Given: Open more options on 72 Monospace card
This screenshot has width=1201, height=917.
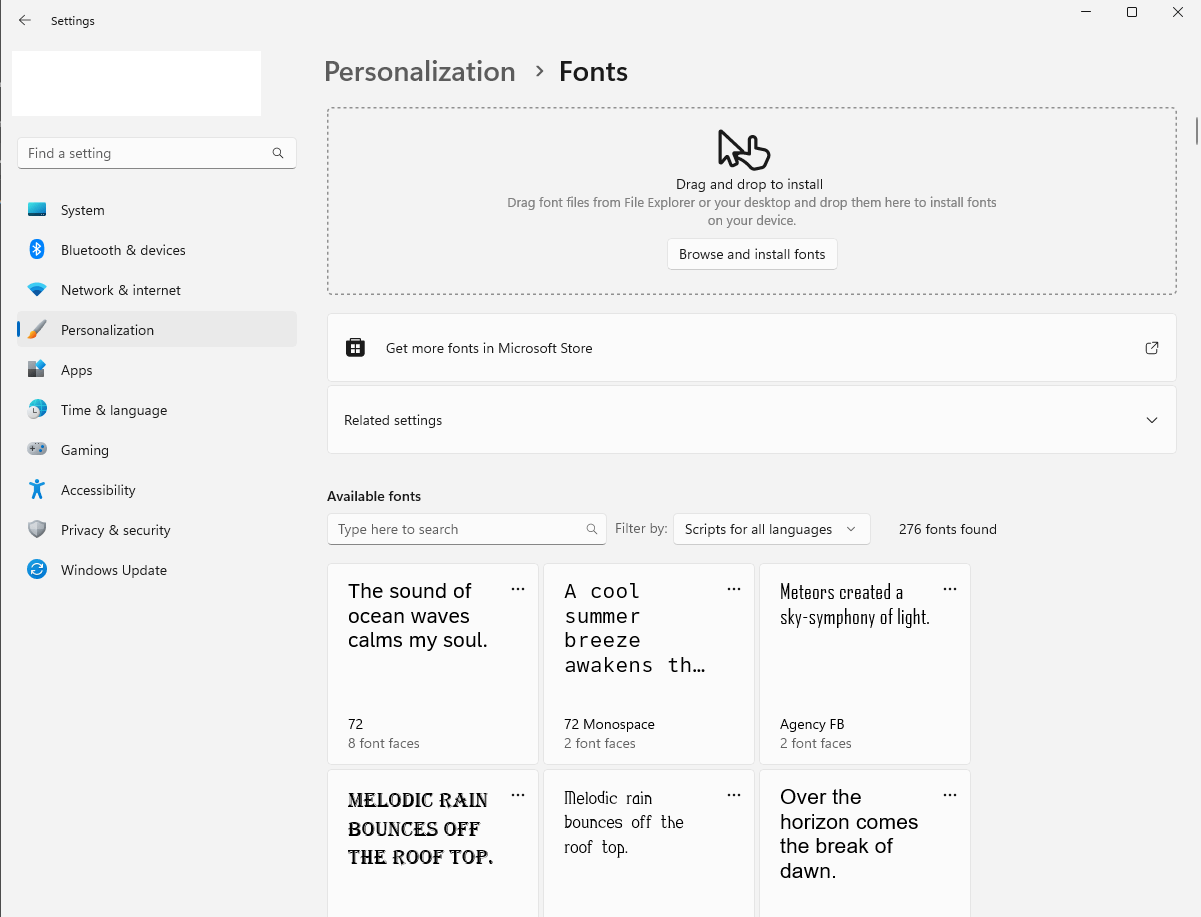Looking at the screenshot, I should [x=734, y=589].
